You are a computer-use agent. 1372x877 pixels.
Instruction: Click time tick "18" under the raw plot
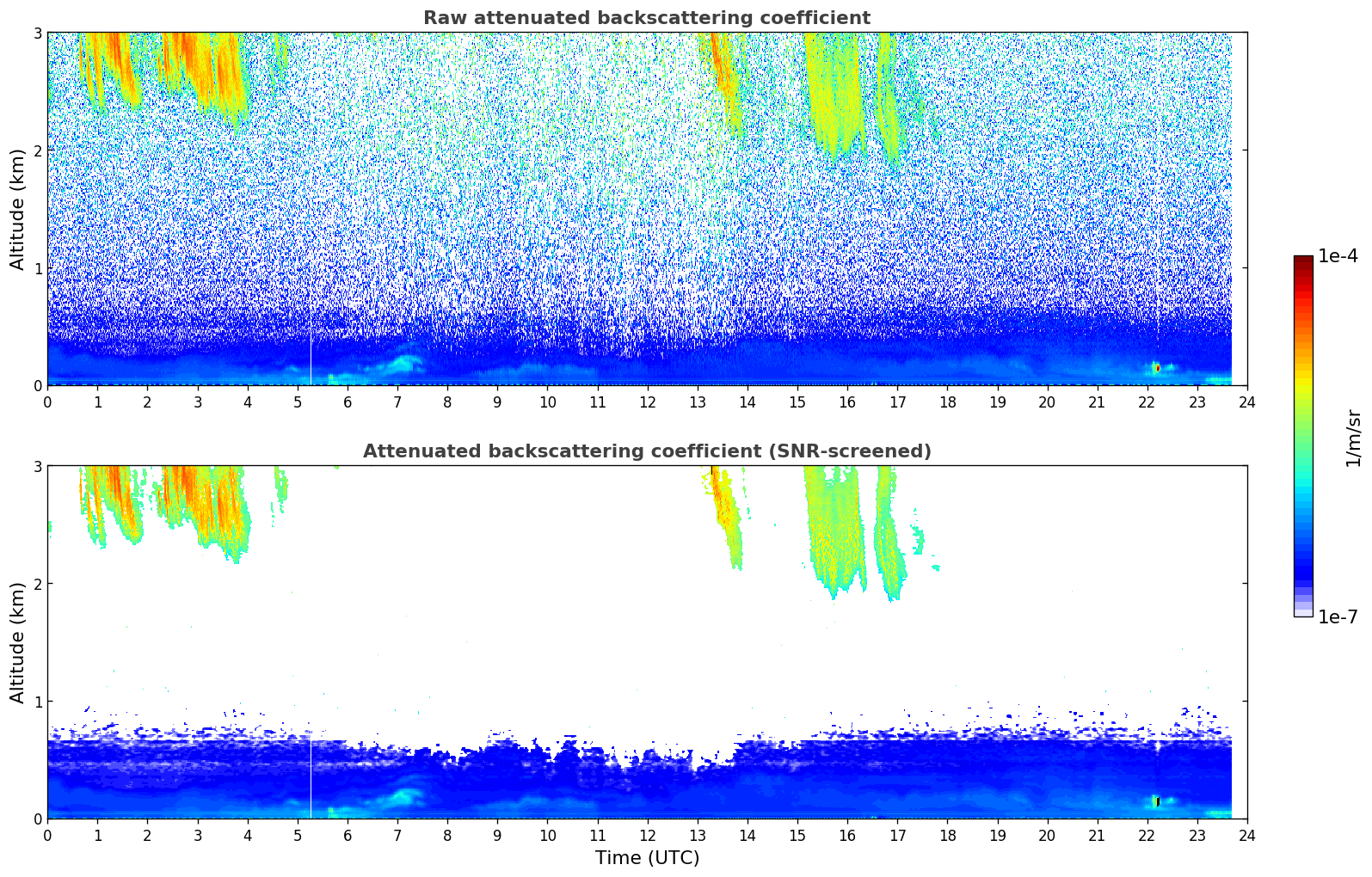click(947, 402)
